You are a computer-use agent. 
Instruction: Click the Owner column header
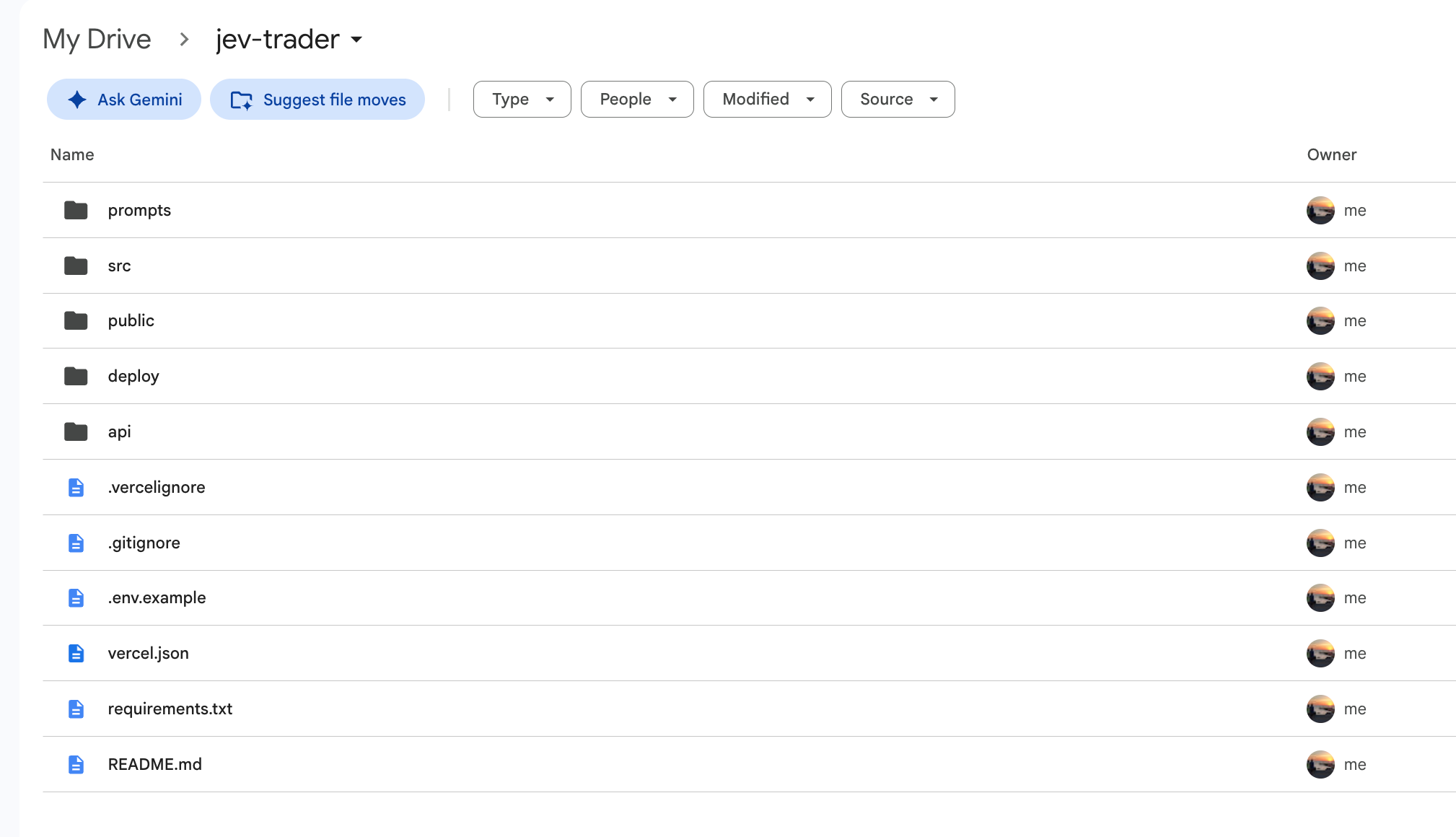[x=1332, y=154]
